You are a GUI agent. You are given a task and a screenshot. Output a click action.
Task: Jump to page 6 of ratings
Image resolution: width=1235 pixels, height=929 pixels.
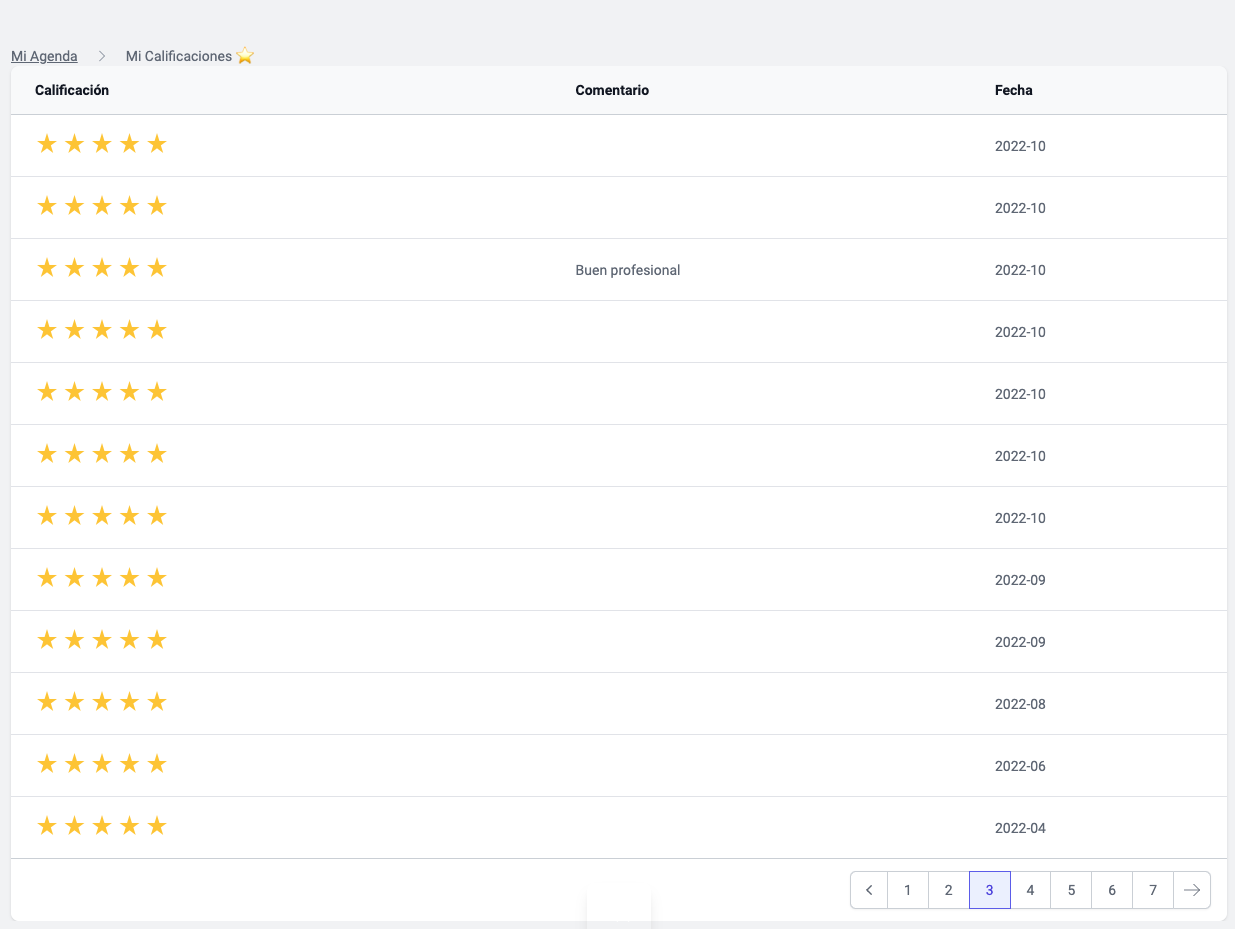point(1112,890)
